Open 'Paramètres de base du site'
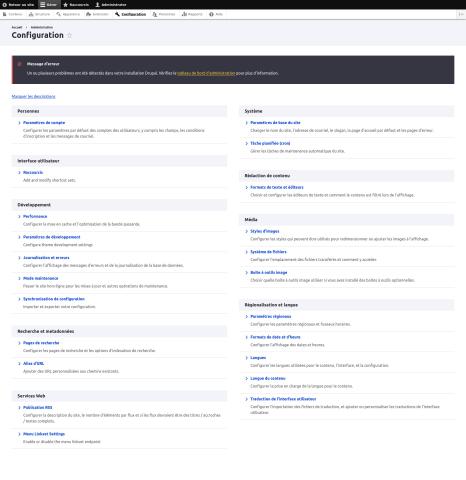The width and height of the screenshot is (466, 480). (x=275, y=123)
